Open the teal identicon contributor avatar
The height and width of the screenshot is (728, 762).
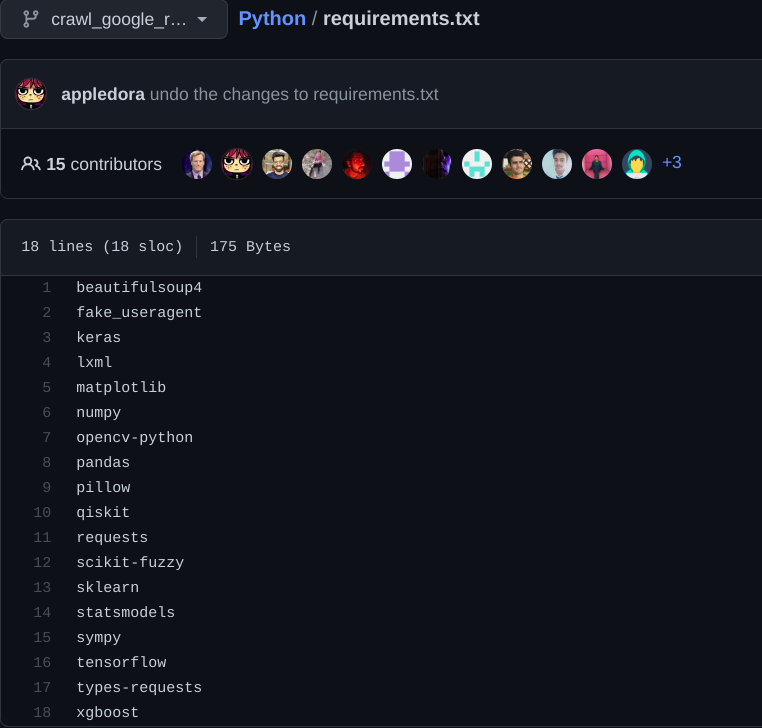click(x=477, y=164)
